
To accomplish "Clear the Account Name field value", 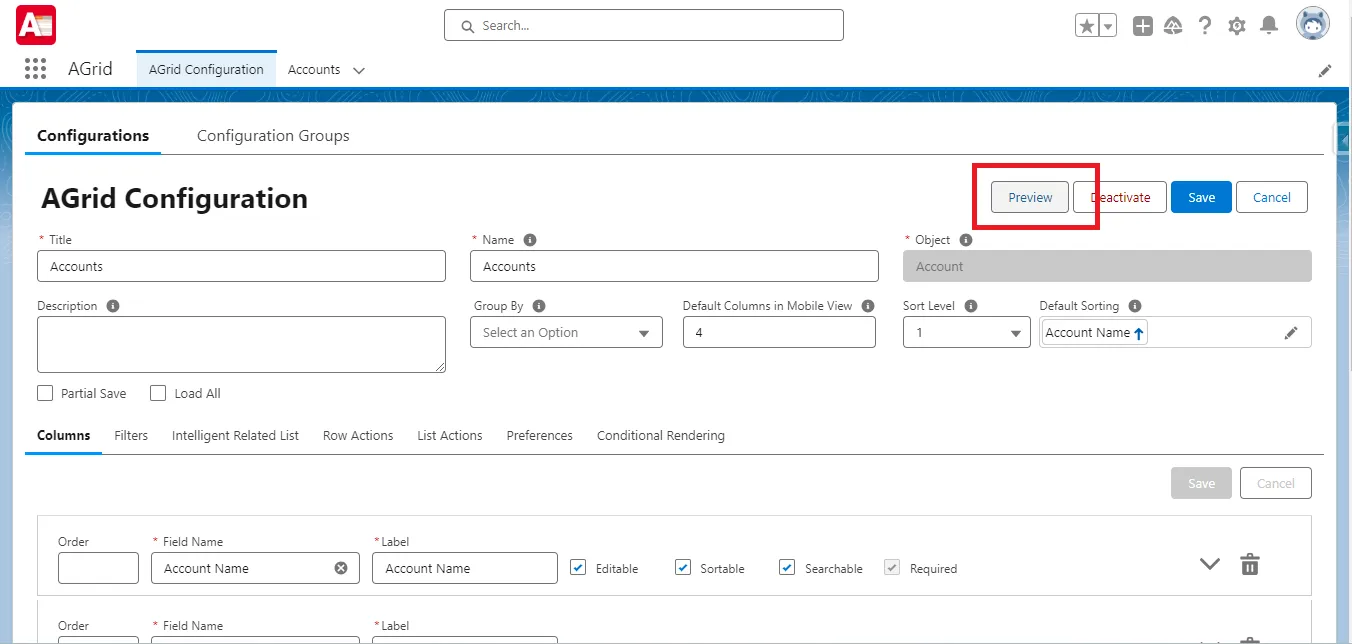I will (x=339, y=567).
